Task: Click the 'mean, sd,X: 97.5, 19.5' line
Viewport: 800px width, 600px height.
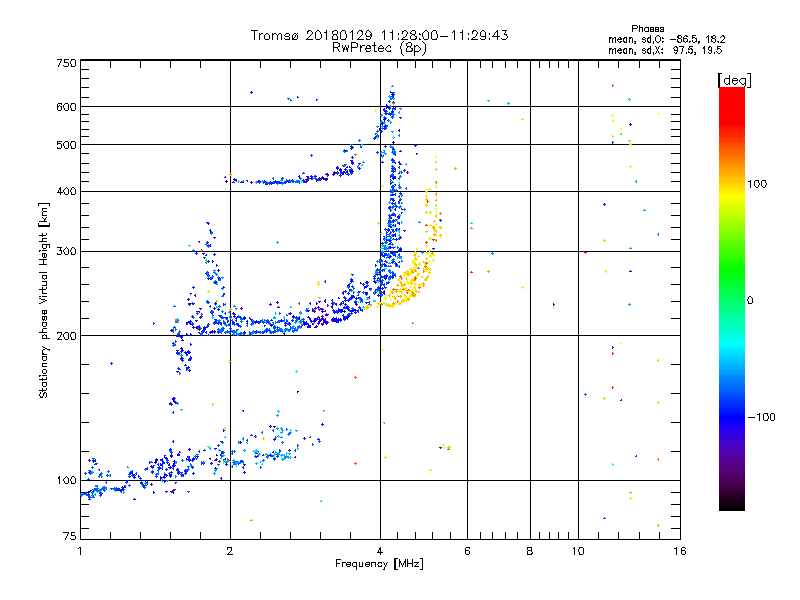Action: pyautogui.click(x=665, y=50)
